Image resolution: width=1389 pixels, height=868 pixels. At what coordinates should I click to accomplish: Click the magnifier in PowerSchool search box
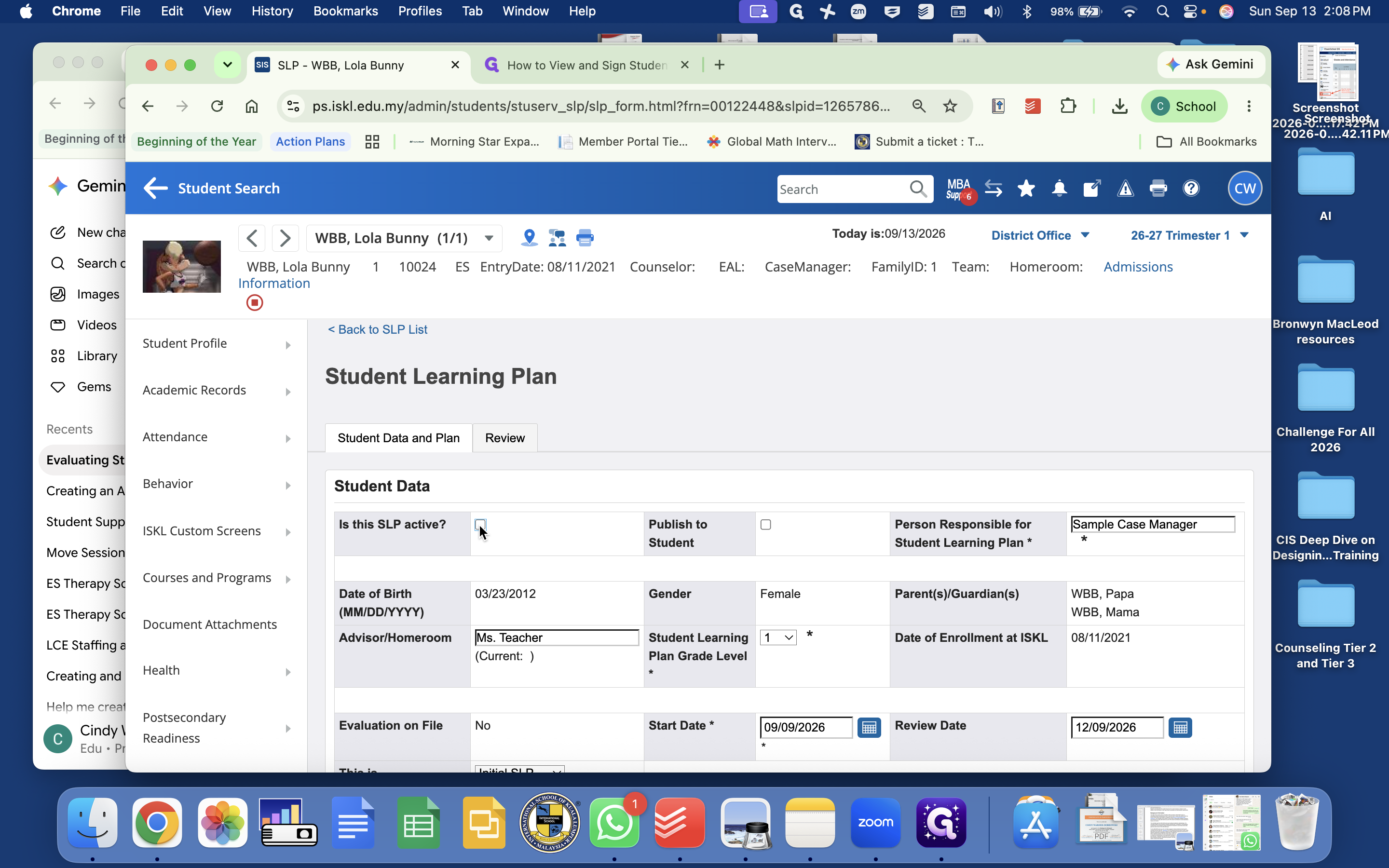(918, 189)
